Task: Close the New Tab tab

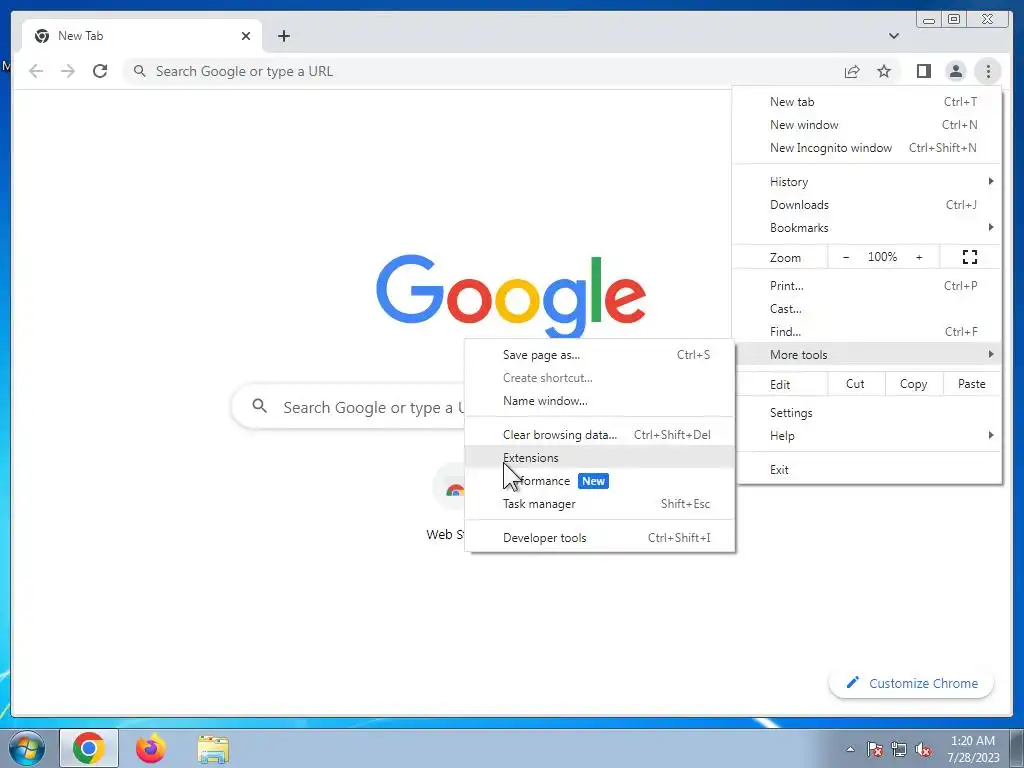Action: click(246, 36)
